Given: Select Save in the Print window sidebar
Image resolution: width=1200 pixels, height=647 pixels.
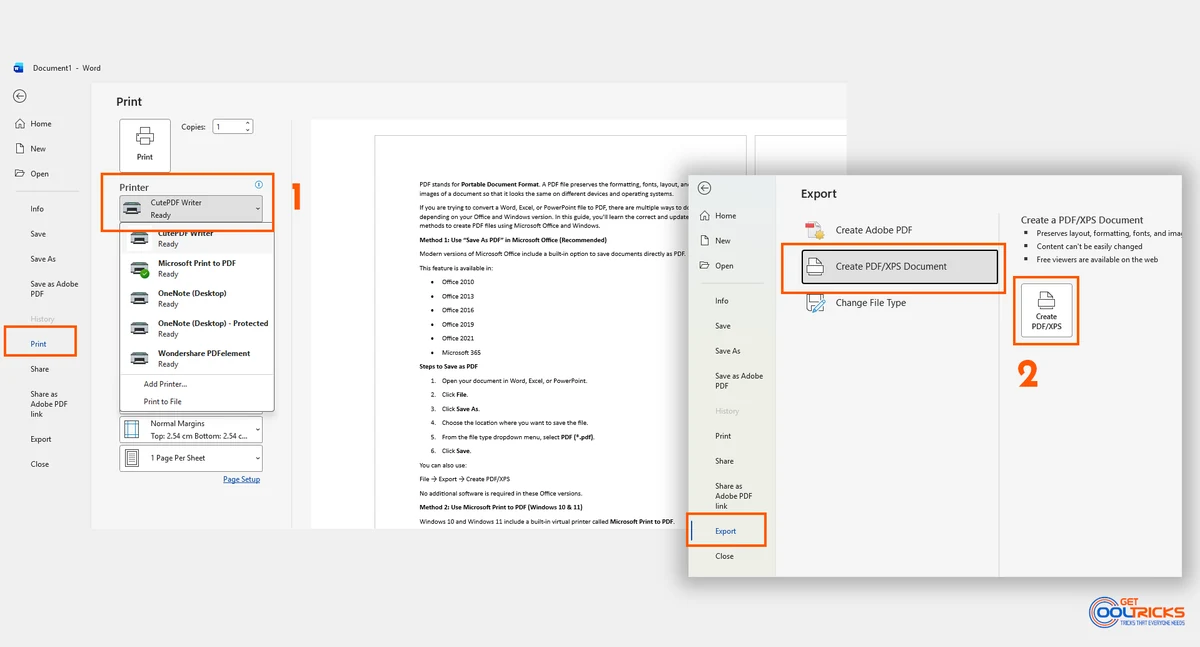Looking at the screenshot, I should click(x=38, y=234).
